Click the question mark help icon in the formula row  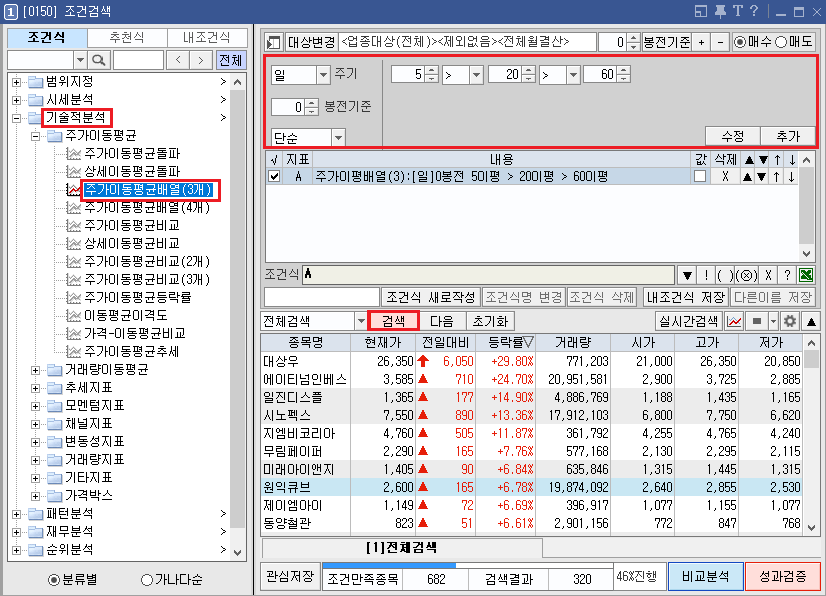coord(788,274)
